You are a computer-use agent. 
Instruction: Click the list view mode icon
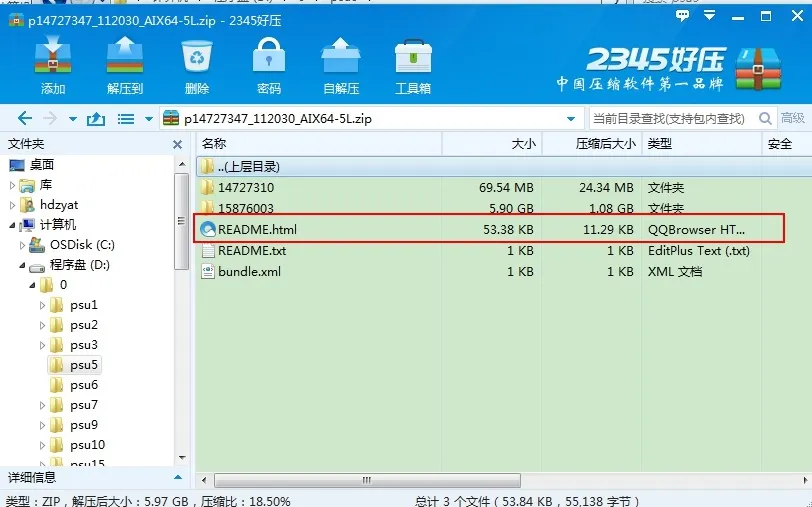pos(126,119)
